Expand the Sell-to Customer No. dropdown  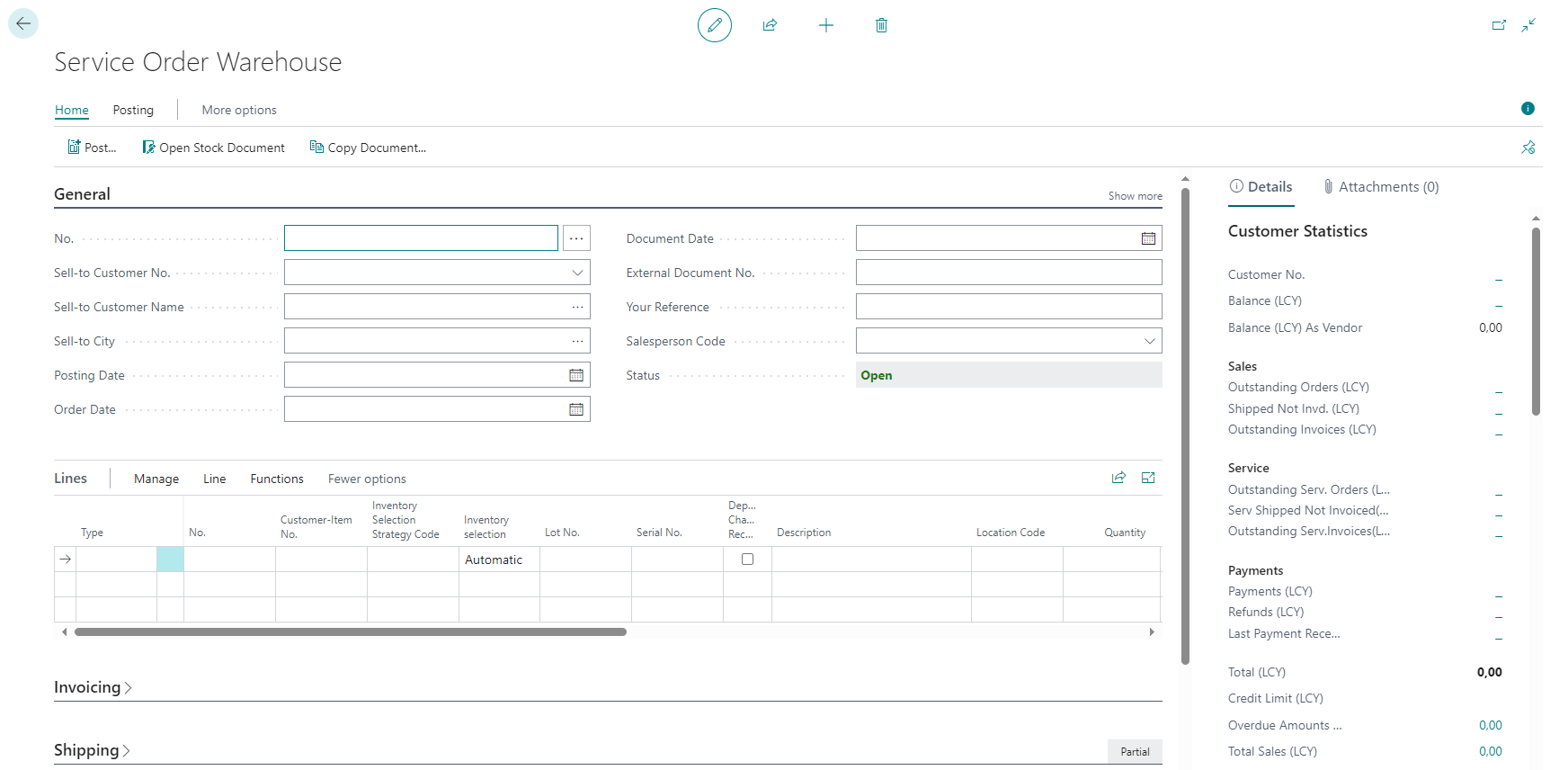point(577,273)
